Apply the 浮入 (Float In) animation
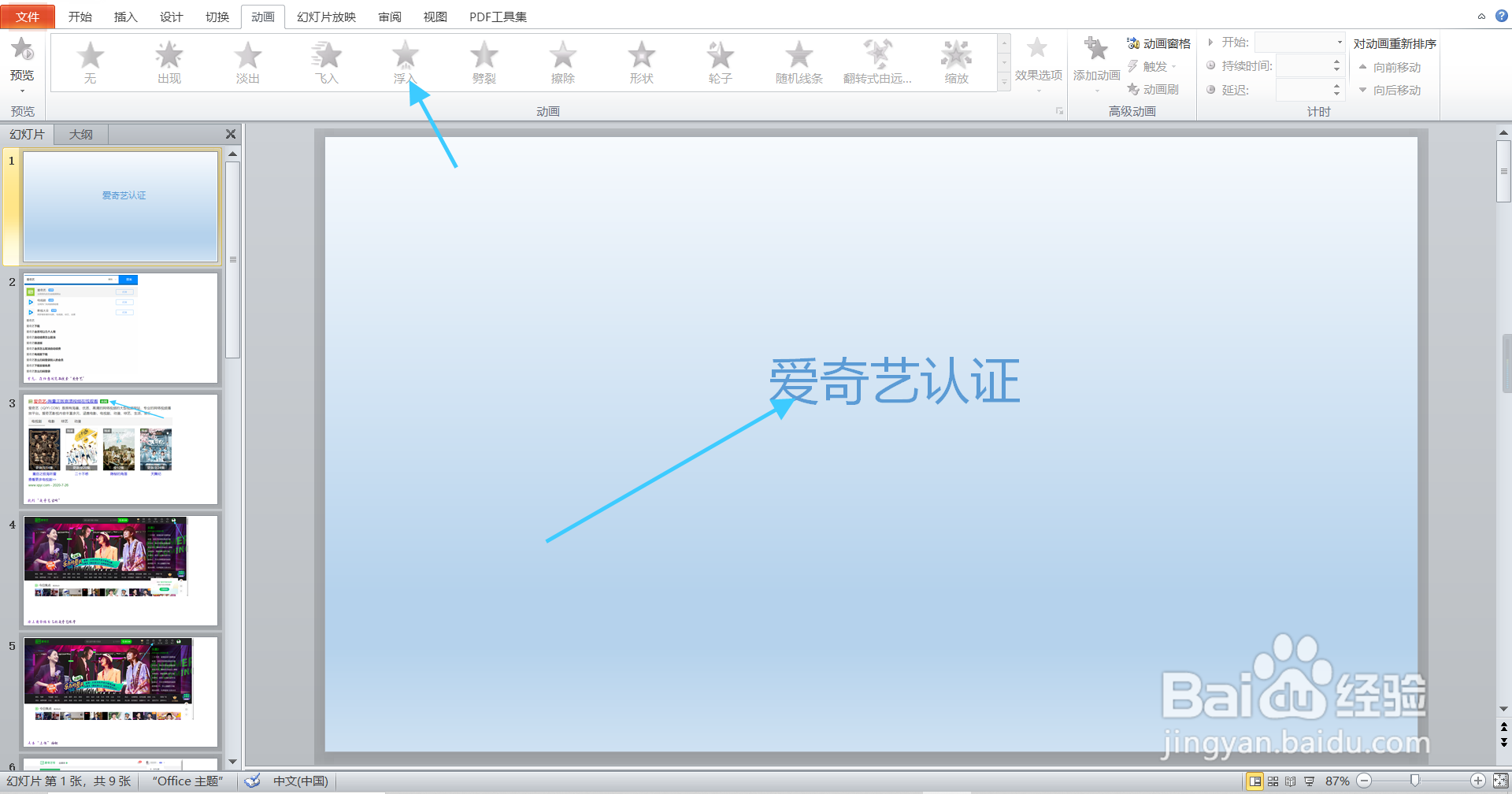This screenshot has width=1512, height=794. pos(406,63)
